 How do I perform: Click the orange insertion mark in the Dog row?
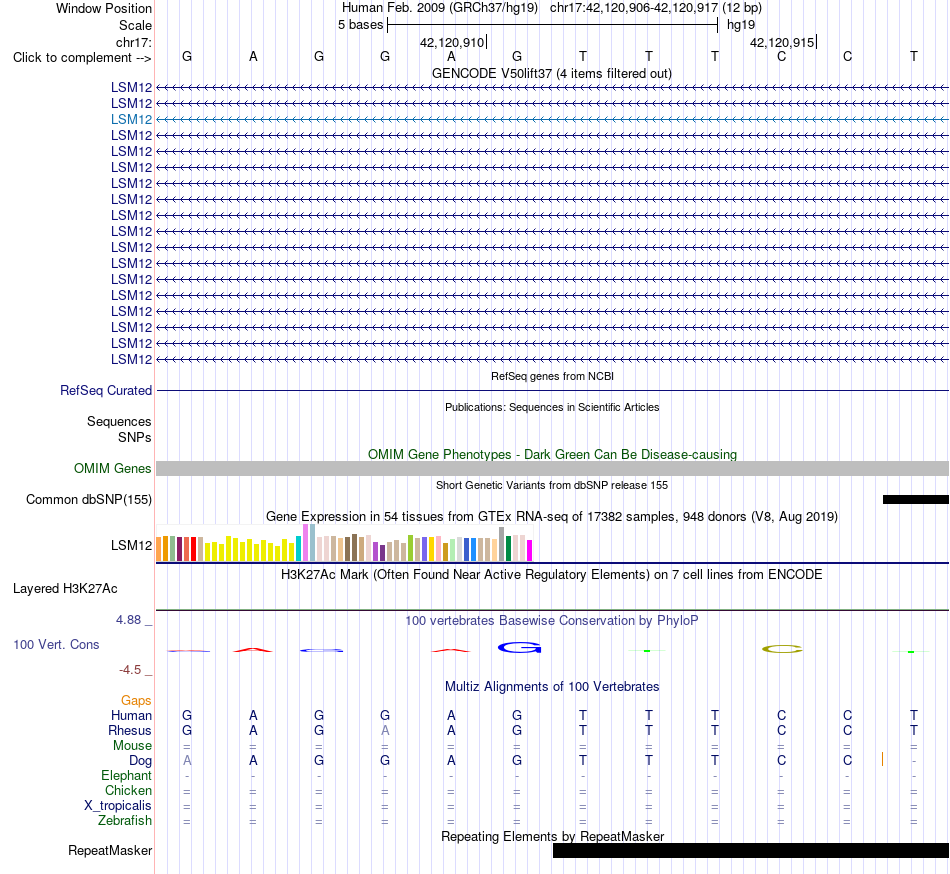pos(882,760)
